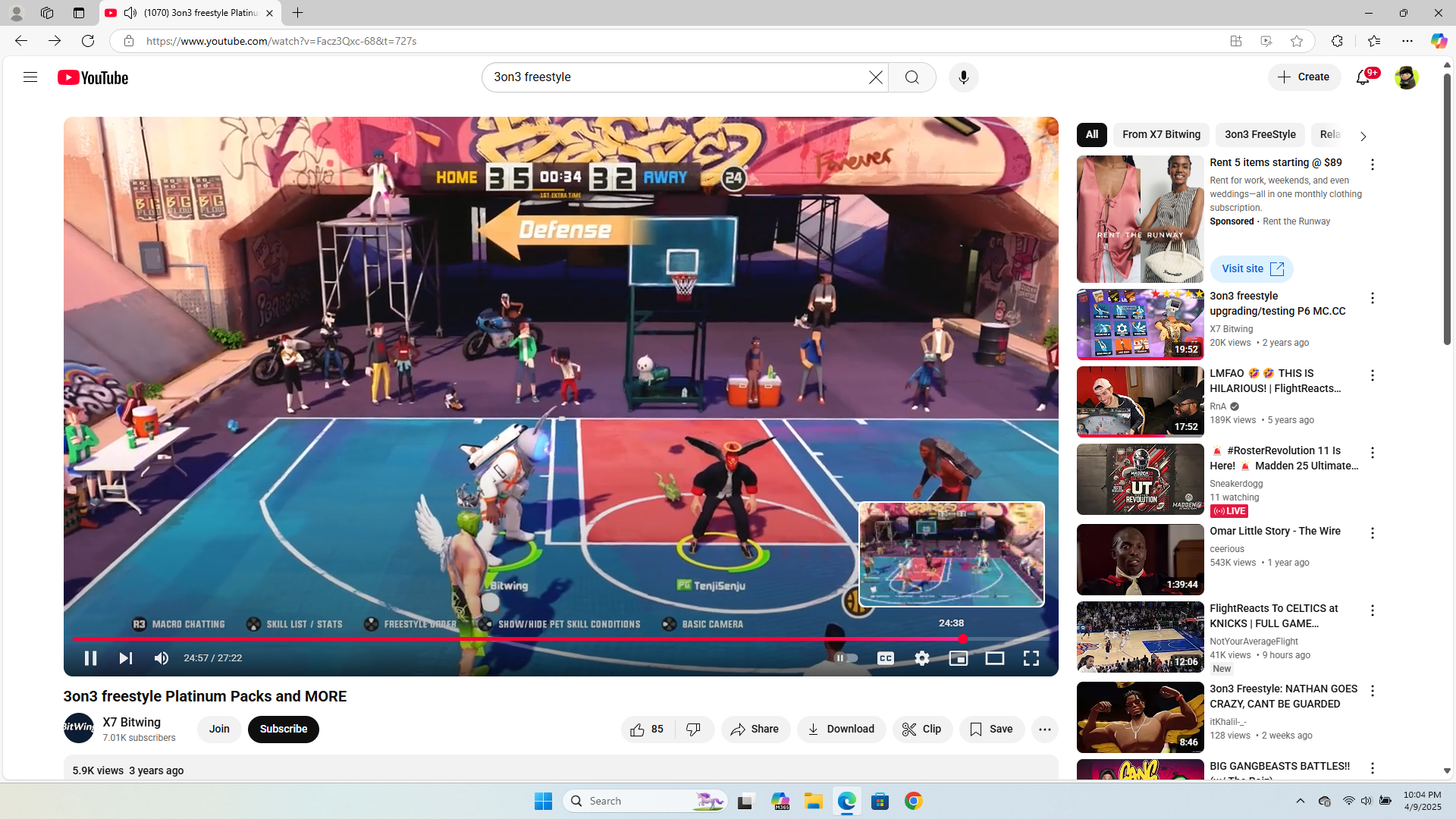Clip a segment of the video
1456x819 pixels.
click(x=922, y=730)
